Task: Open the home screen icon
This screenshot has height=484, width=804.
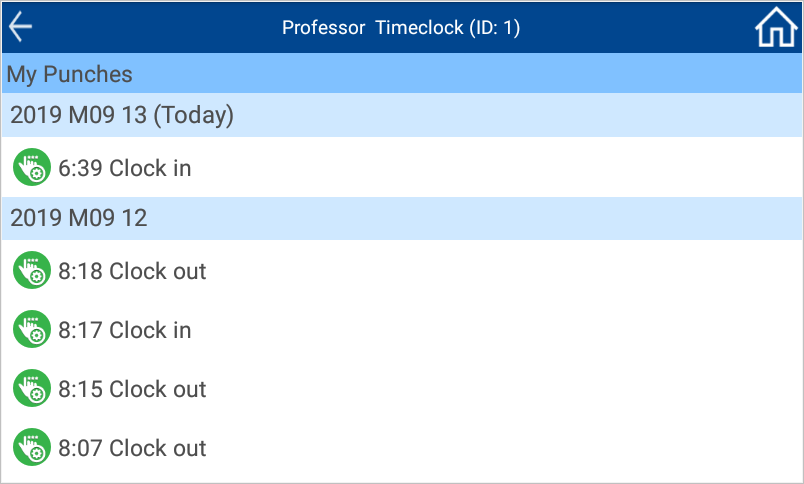Action: 776,27
